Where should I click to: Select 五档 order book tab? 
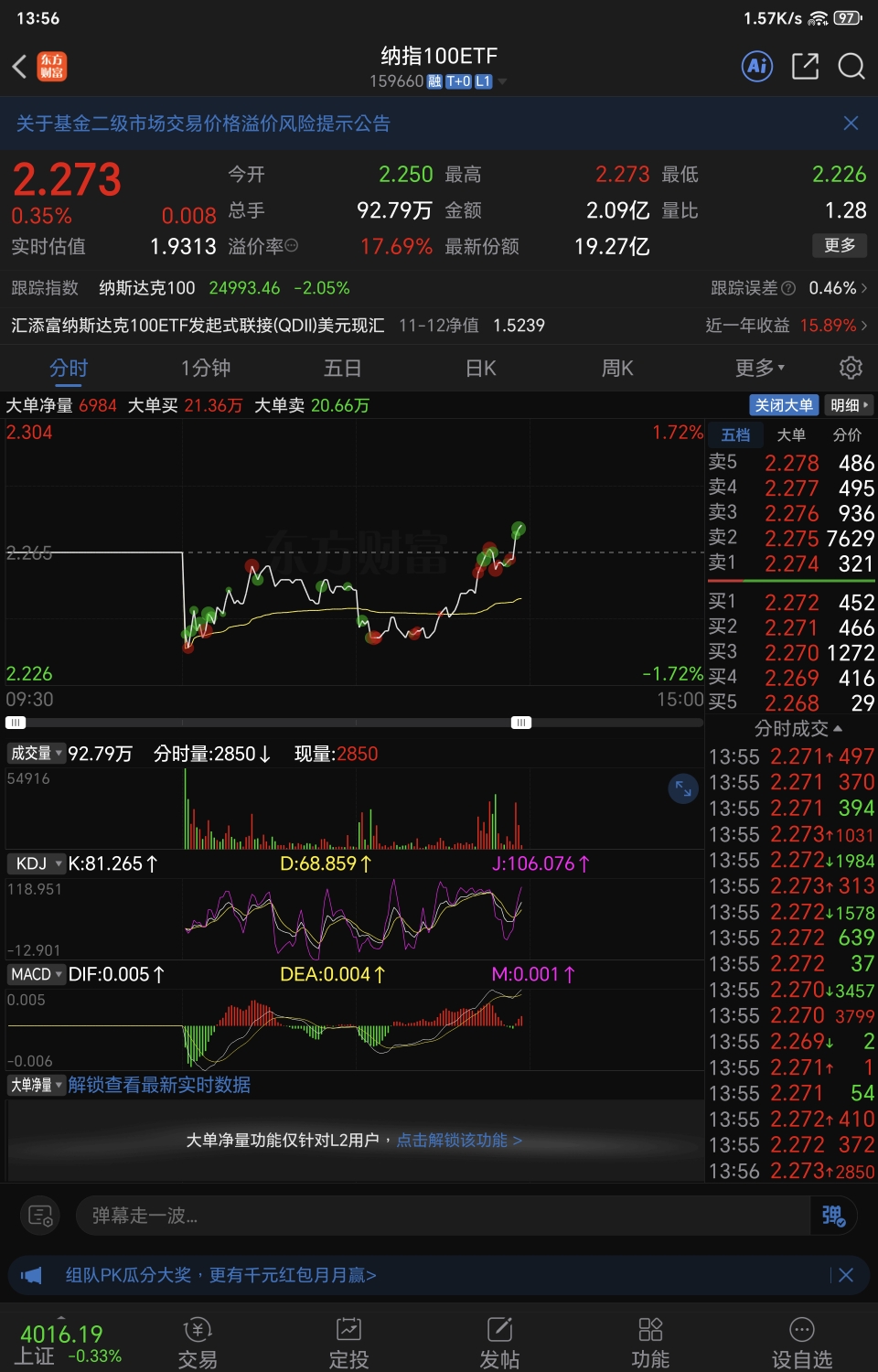[x=735, y=435]
